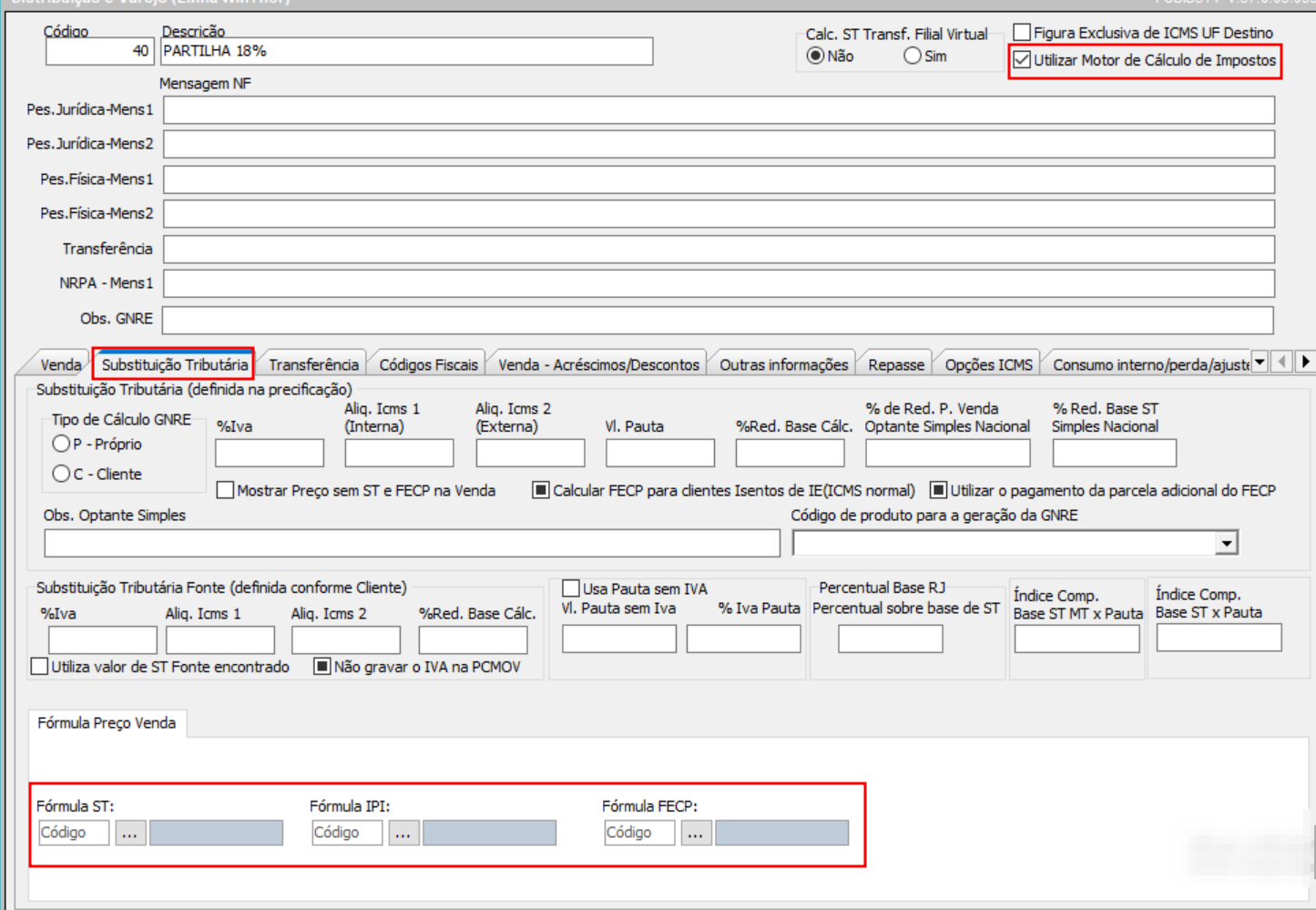Click the Aliq. Icms 2 ST Fonte field
The width and height of the screenshot is (1316, 910).
tap(346, 640)
